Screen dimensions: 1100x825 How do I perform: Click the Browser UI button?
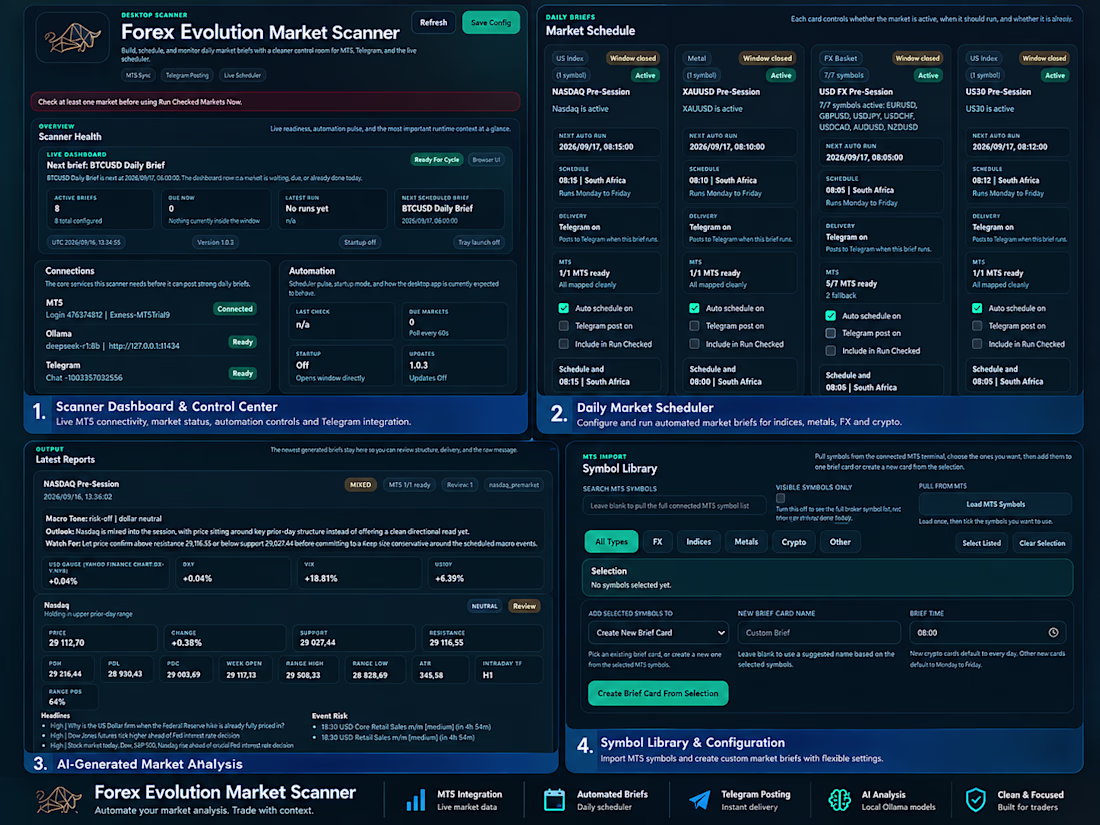coord(486,159)
